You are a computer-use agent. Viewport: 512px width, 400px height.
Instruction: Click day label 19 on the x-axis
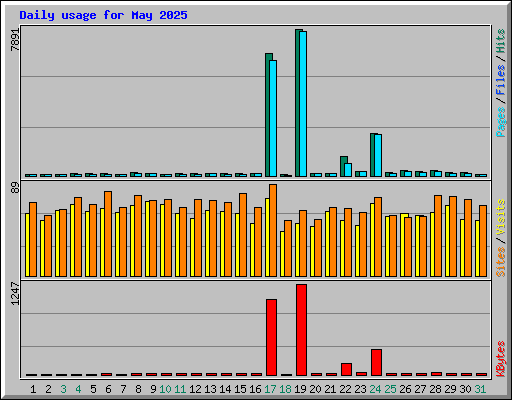point(300,389)
